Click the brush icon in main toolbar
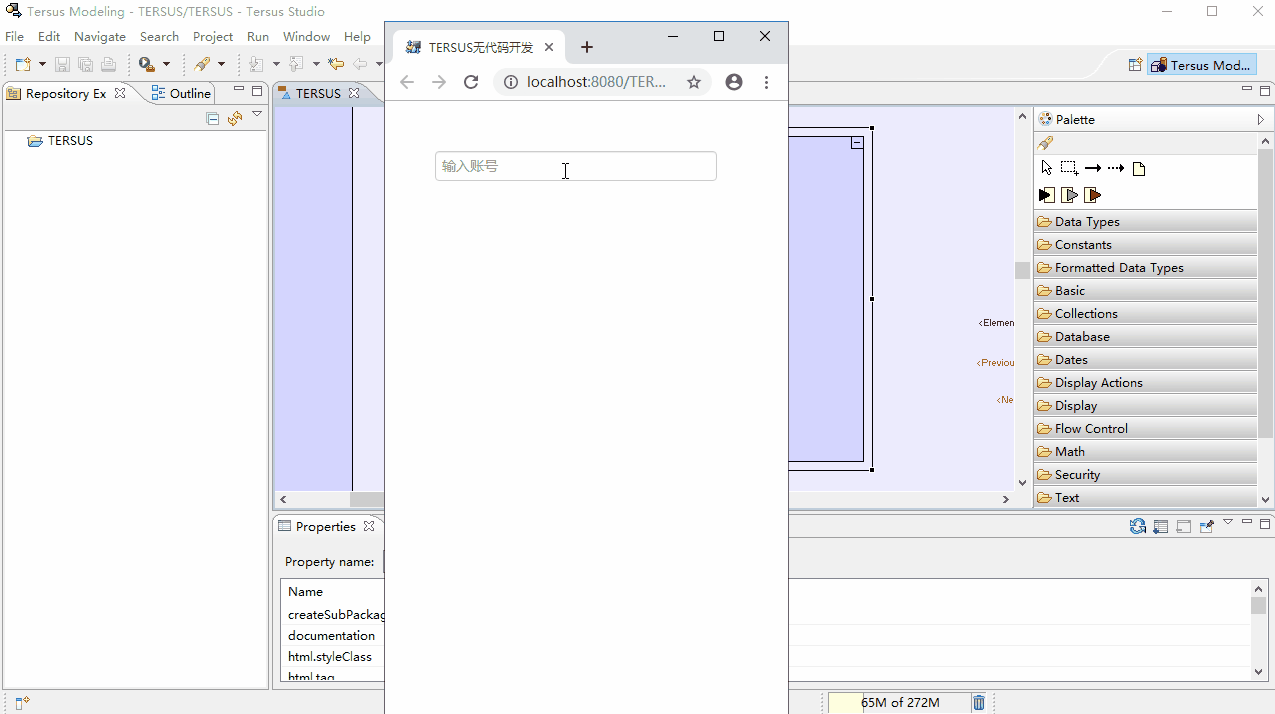Image resolution: width=1275 pixels, height=714 pixels. pyautogui.click(x=202, y=64)
